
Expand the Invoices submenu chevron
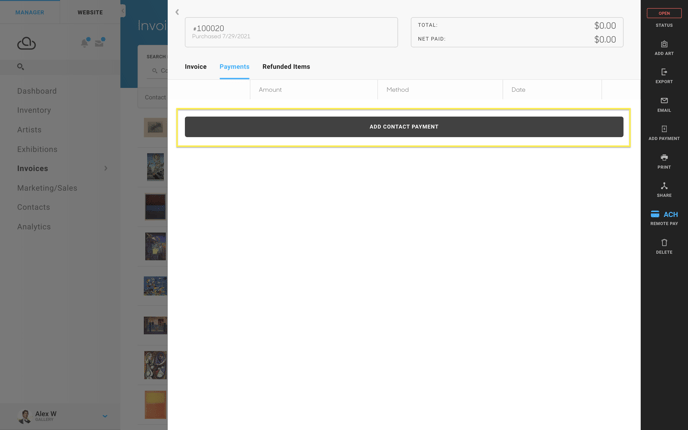pos(106,168)
